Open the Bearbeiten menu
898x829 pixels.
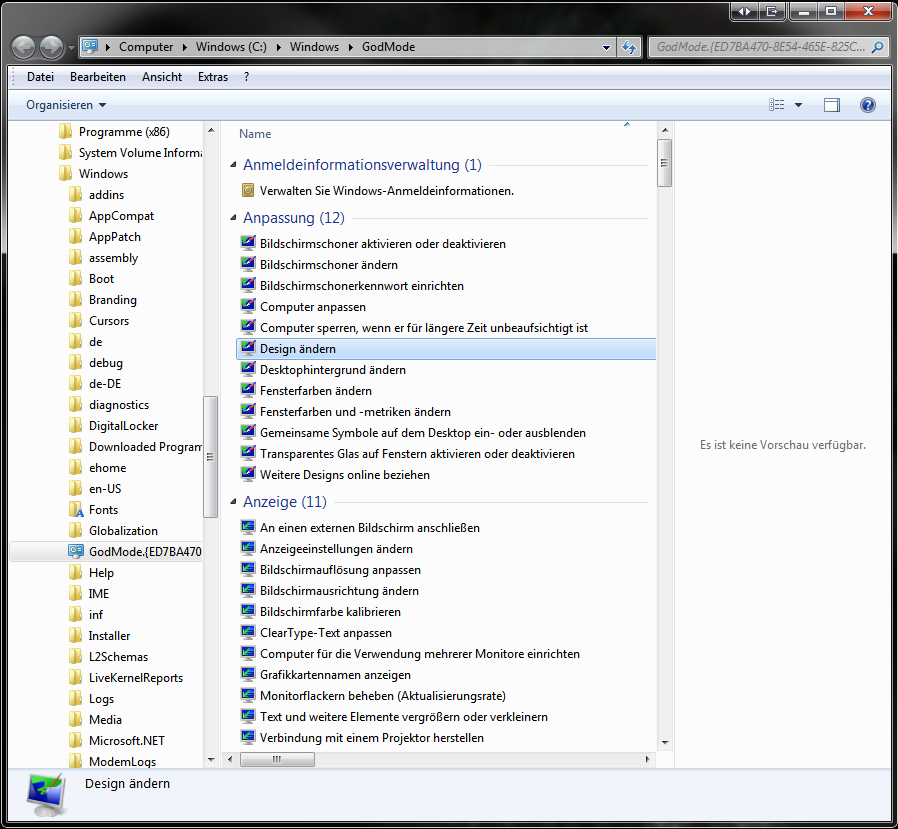[x=97, y=77]
